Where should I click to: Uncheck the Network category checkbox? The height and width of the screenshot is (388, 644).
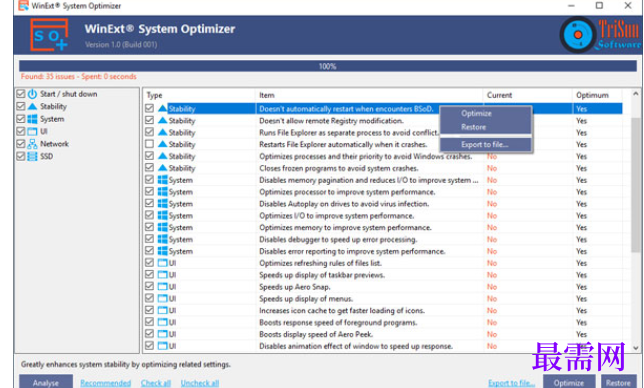click(21, 144)
